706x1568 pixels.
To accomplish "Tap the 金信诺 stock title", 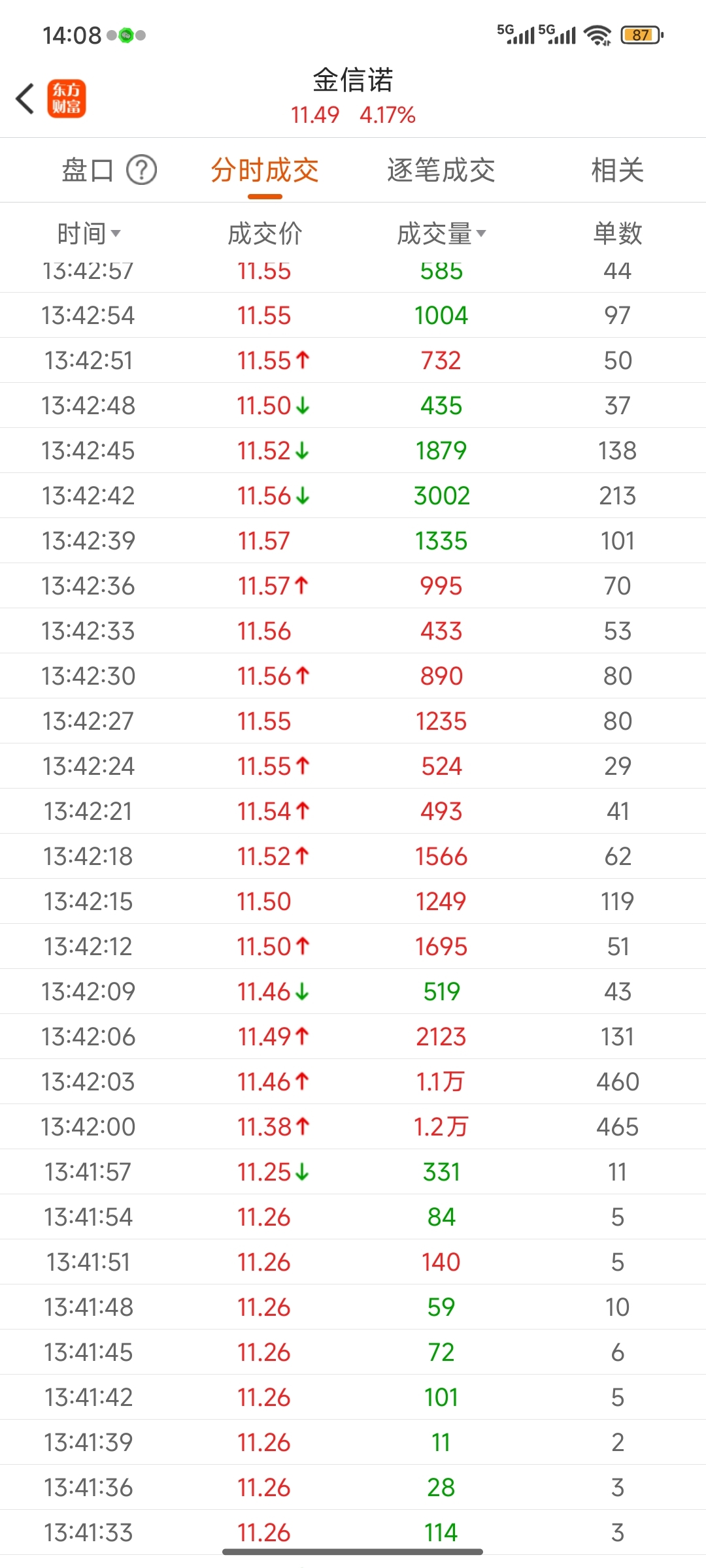I will (x=353, y=80).
